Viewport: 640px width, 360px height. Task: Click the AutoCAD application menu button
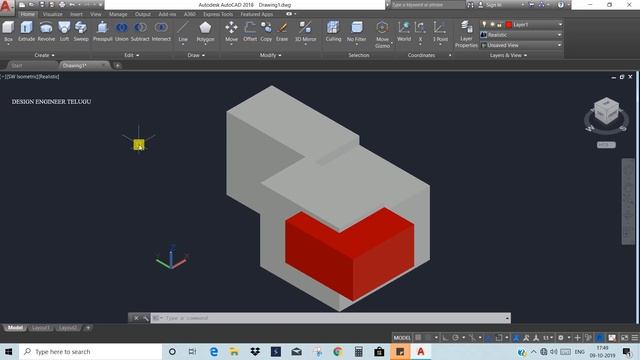[6, 7]
